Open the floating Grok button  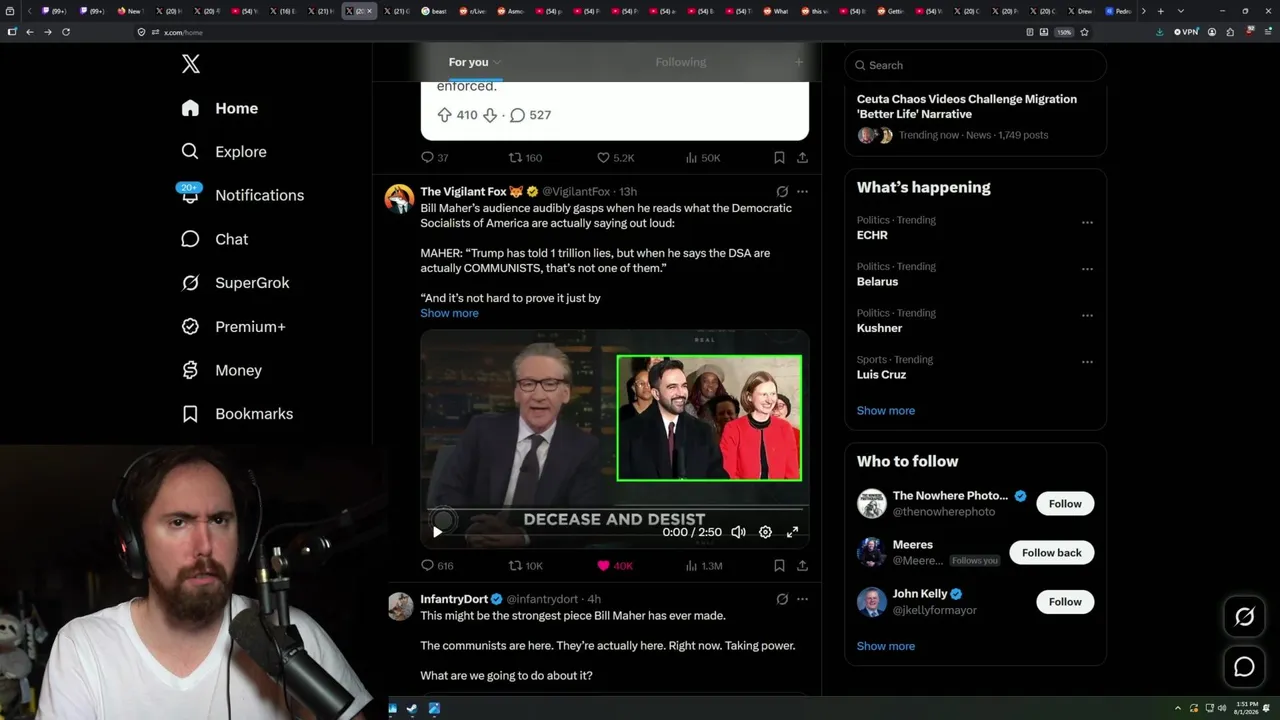pyautogui.click(x=1244, y=617)
